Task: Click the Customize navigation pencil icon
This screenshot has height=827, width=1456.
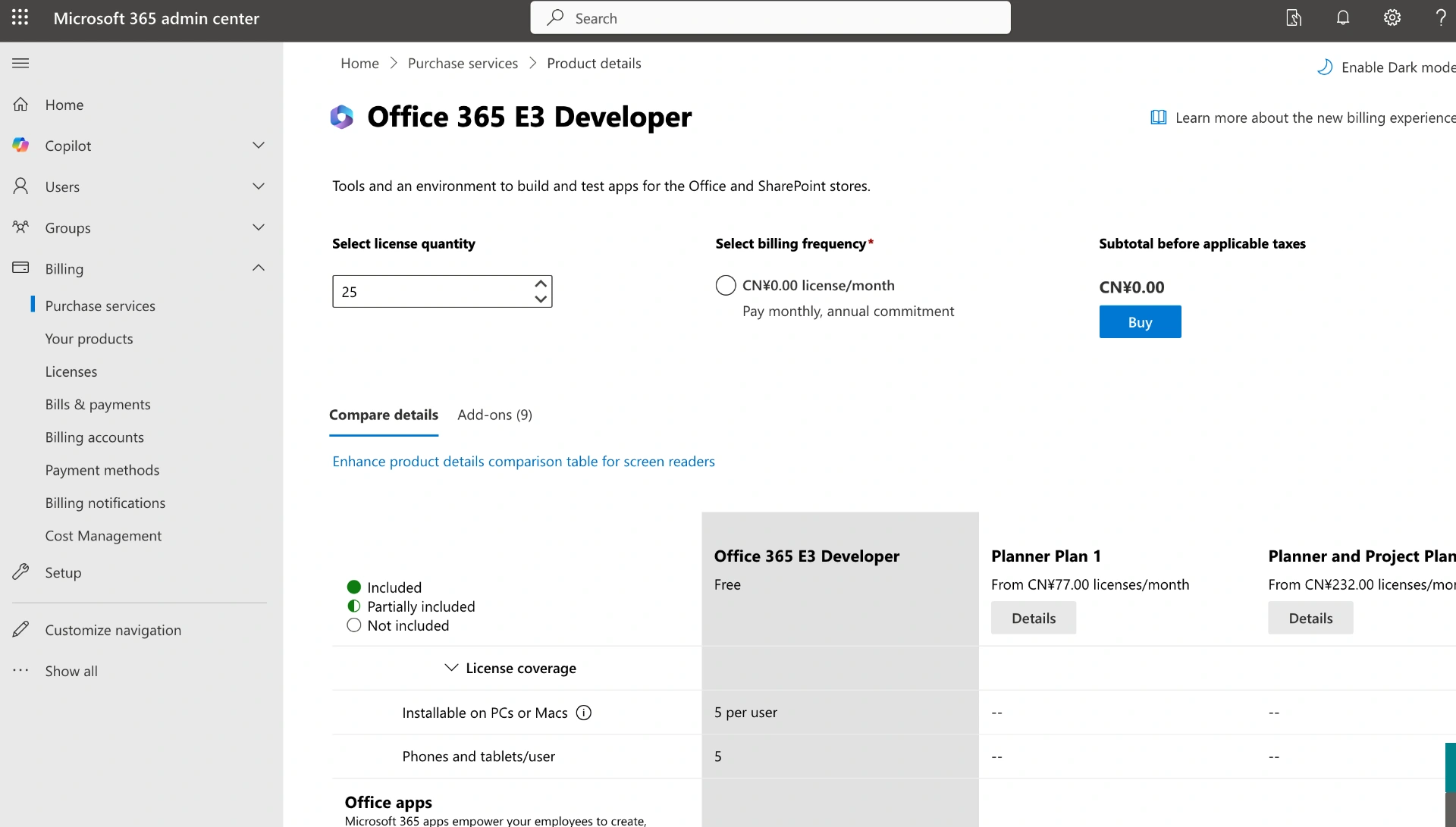Action: click(x=20, y=629)
